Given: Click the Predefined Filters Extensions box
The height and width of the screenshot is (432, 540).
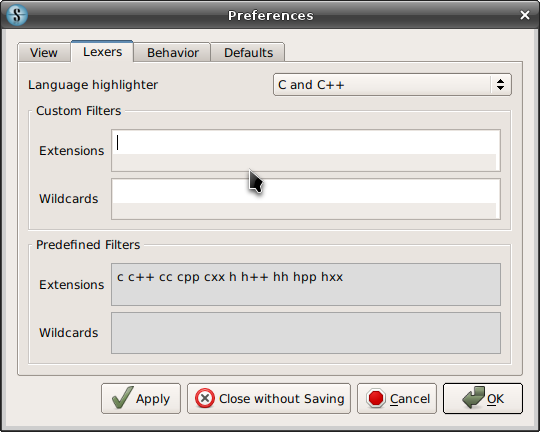Looking at the screenshot, I should (x=306, y=285).
